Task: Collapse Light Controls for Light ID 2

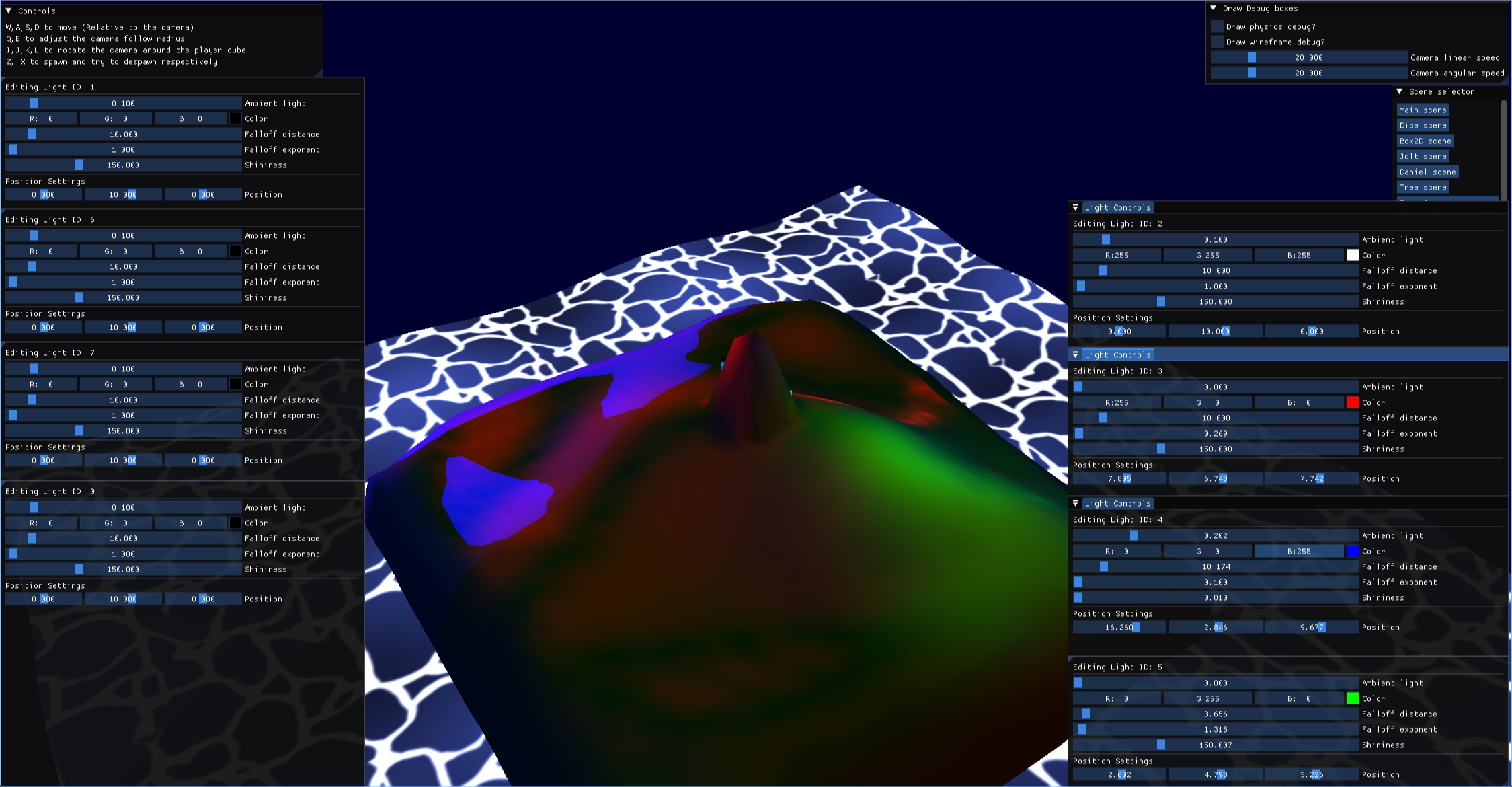Action: [1076, 207]
